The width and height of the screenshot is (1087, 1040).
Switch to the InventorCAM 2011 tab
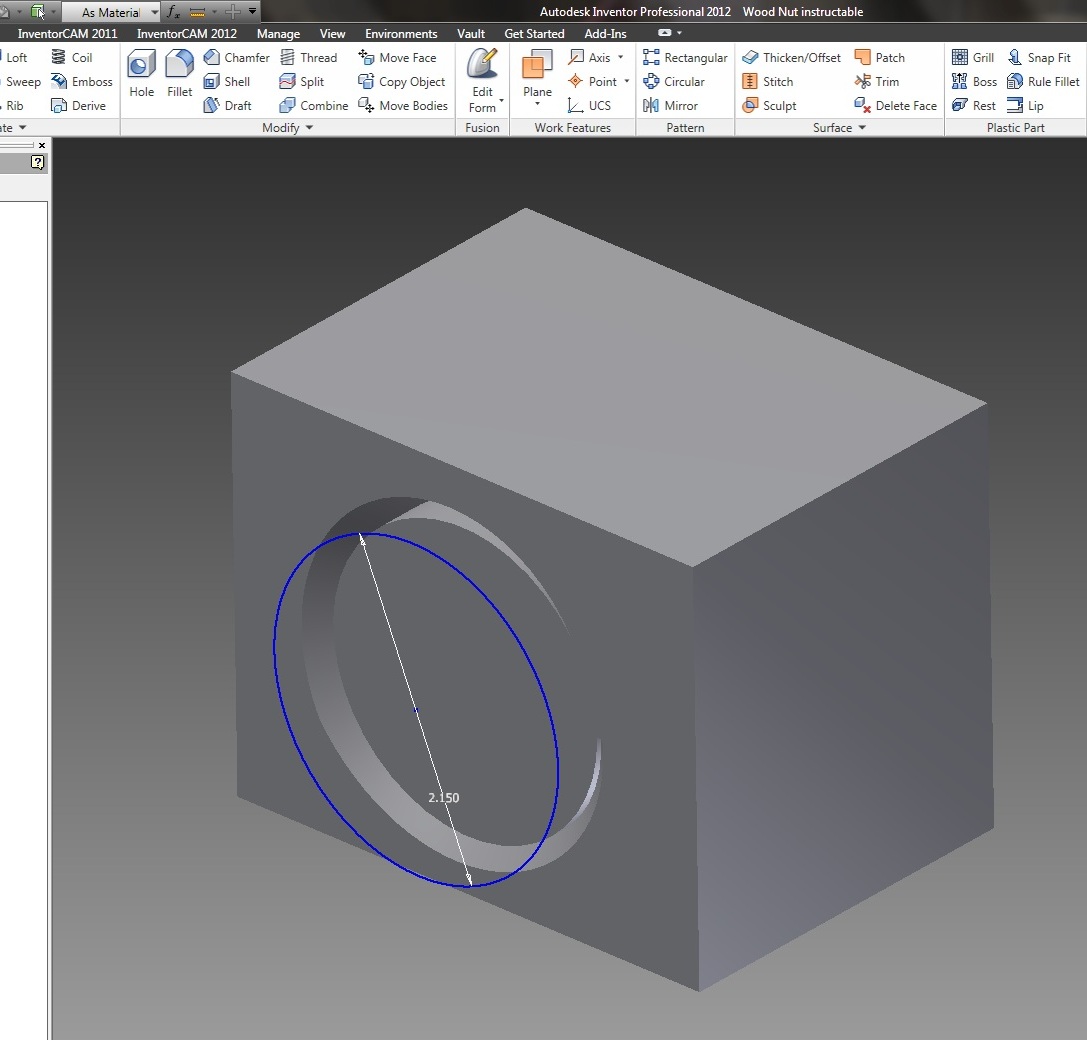pyautogui.click(x=67, y=33)
